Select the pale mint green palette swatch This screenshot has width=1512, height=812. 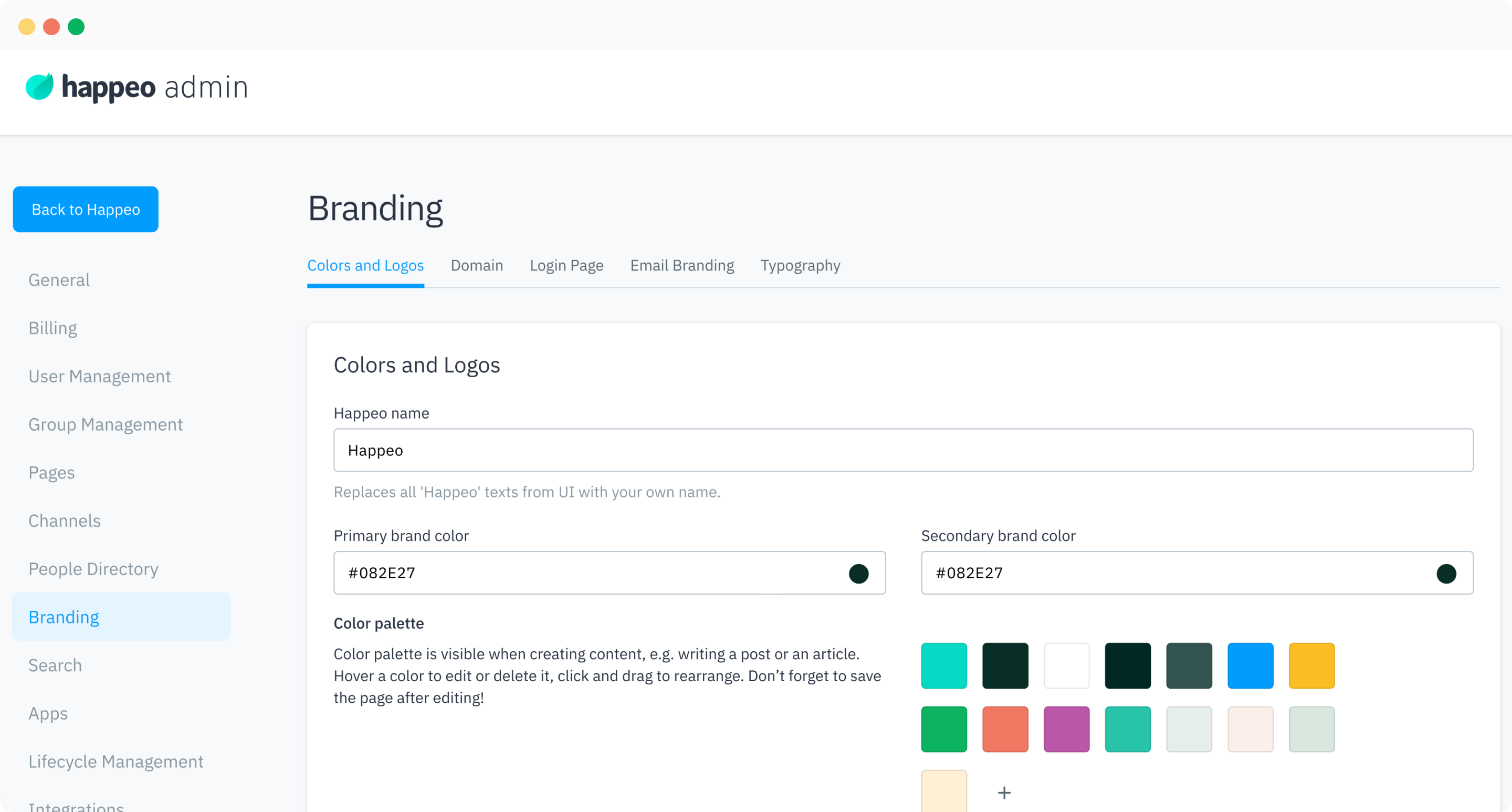1312,729
